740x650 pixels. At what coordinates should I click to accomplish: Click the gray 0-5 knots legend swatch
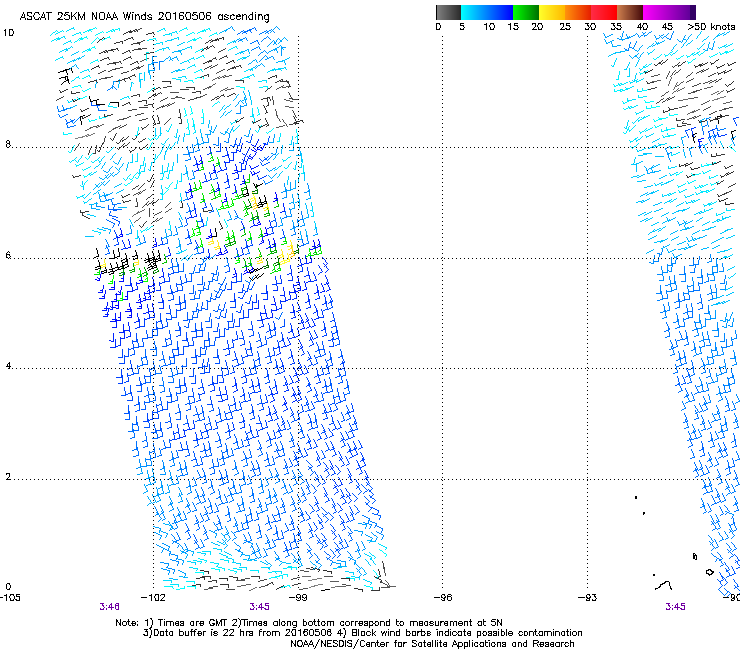(x=448, y=12)
